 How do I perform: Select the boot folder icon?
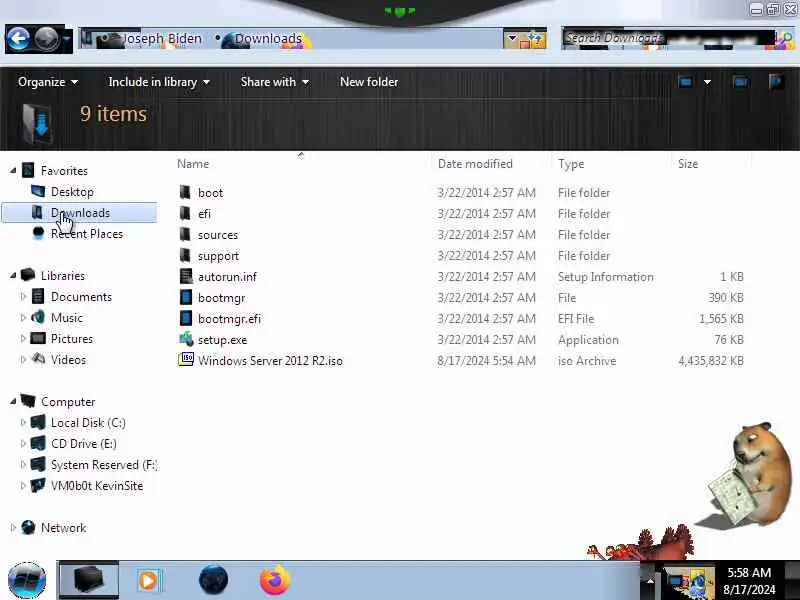pos(185,192)
